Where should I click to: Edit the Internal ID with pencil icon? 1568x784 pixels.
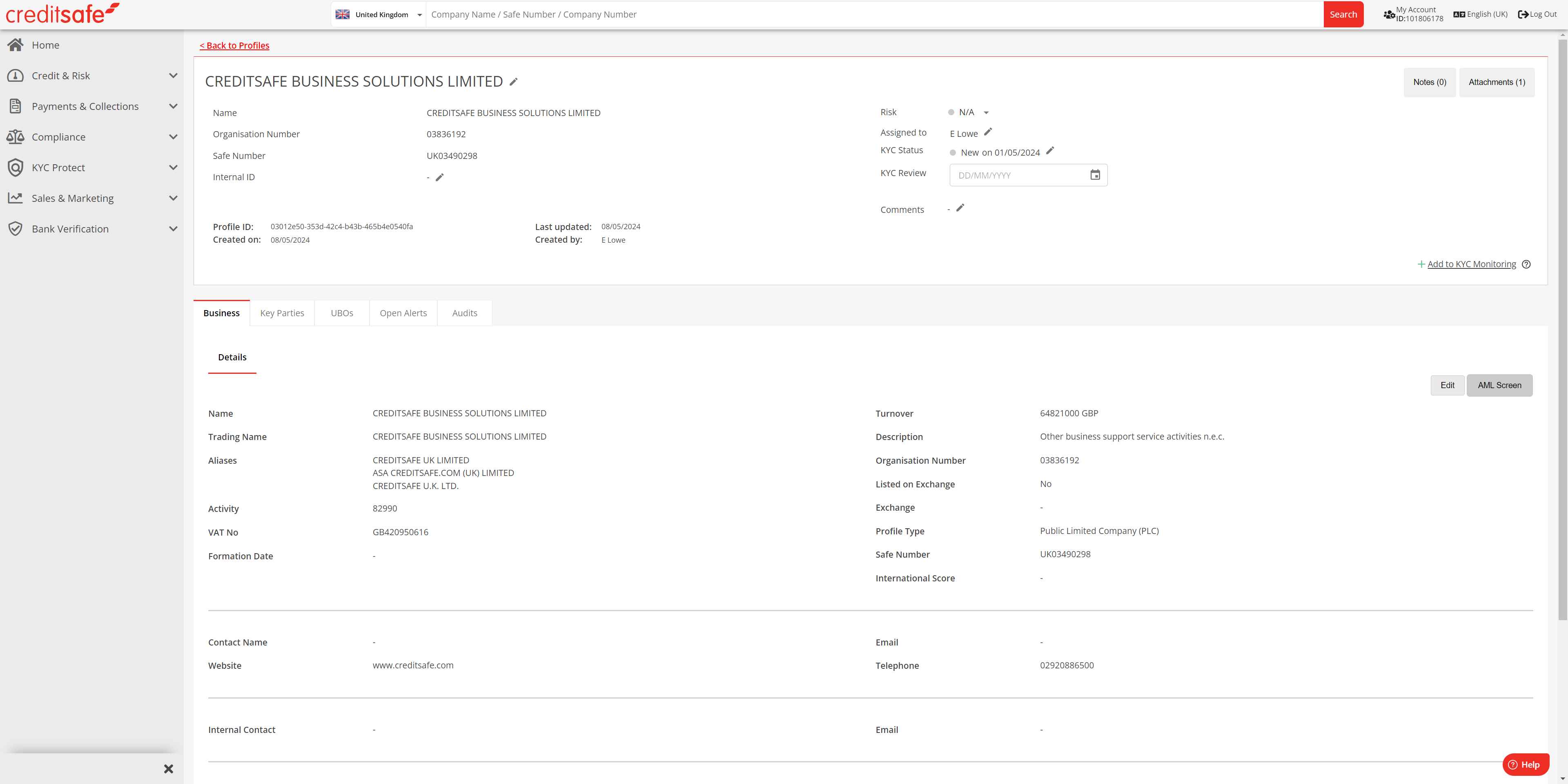pyautogui.click(x=439, y=177)
